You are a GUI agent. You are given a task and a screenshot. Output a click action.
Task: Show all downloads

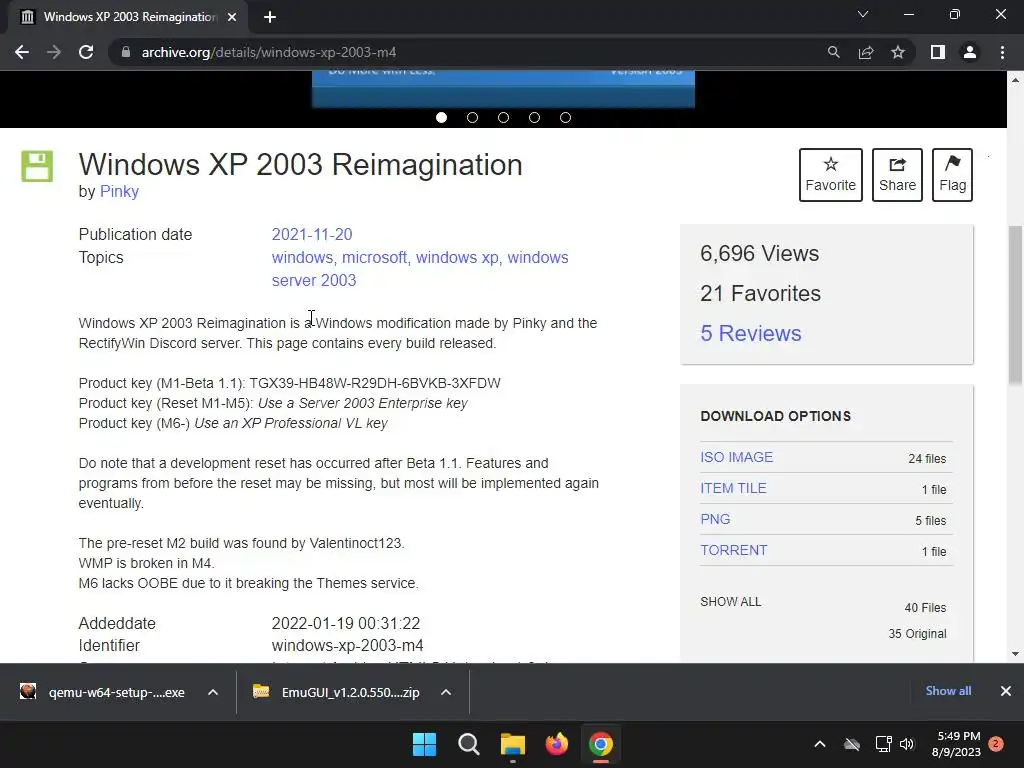tap(948, 691)
